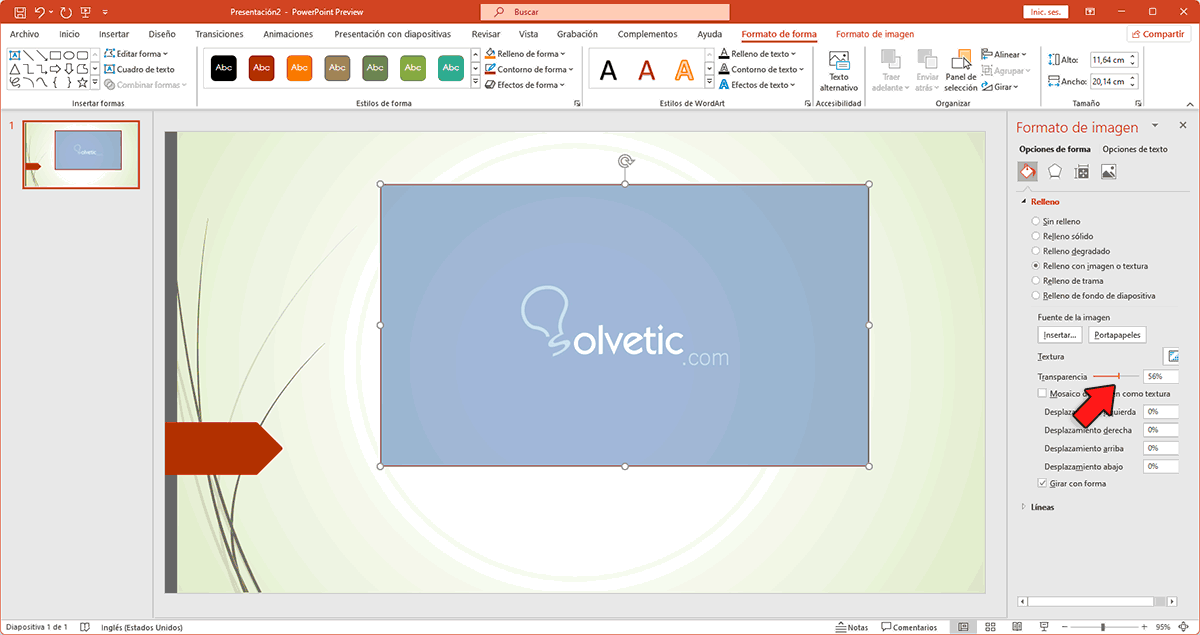
Task: Click the Notas icon in status bar
Action: pos(852,627)
